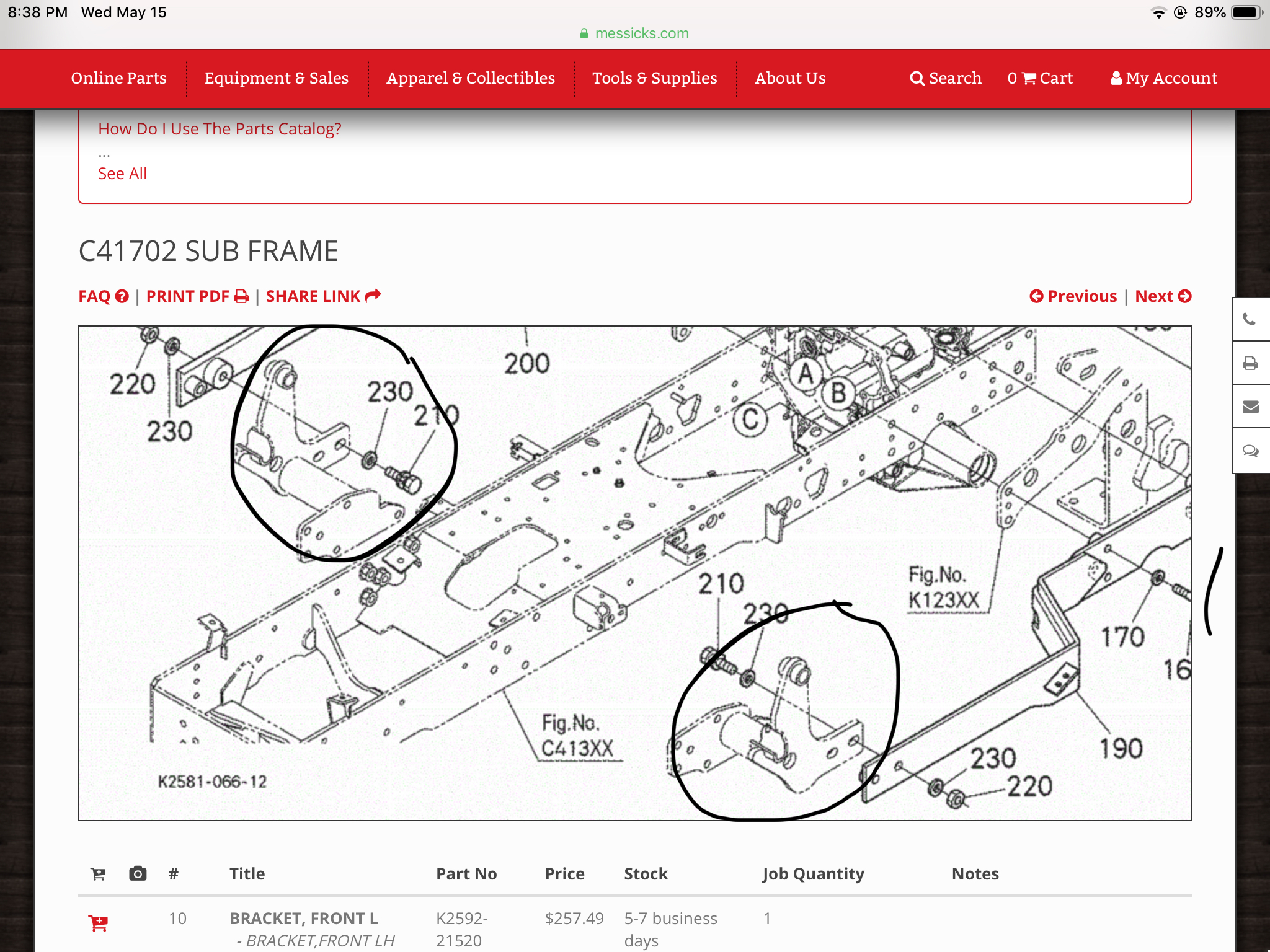Screen dimensions: 1270x952
Task: Open the Online Parts menu
Action: (x=118, y=79)
